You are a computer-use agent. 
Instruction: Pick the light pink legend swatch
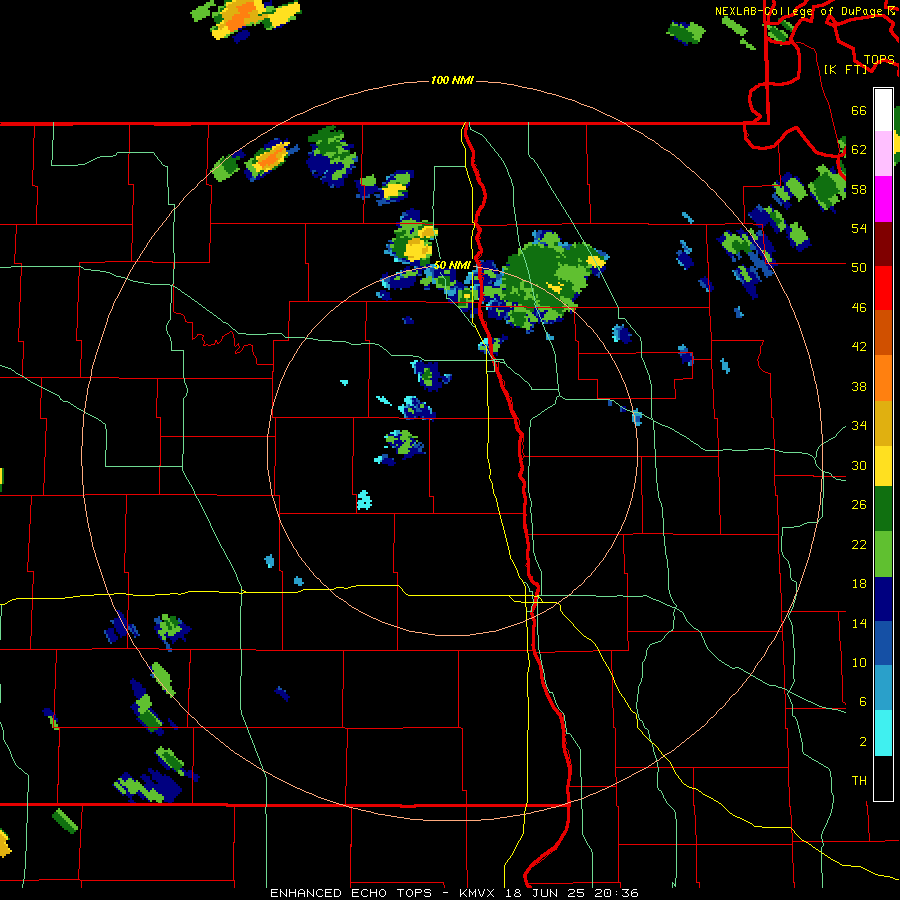click(x=883, y=154)
